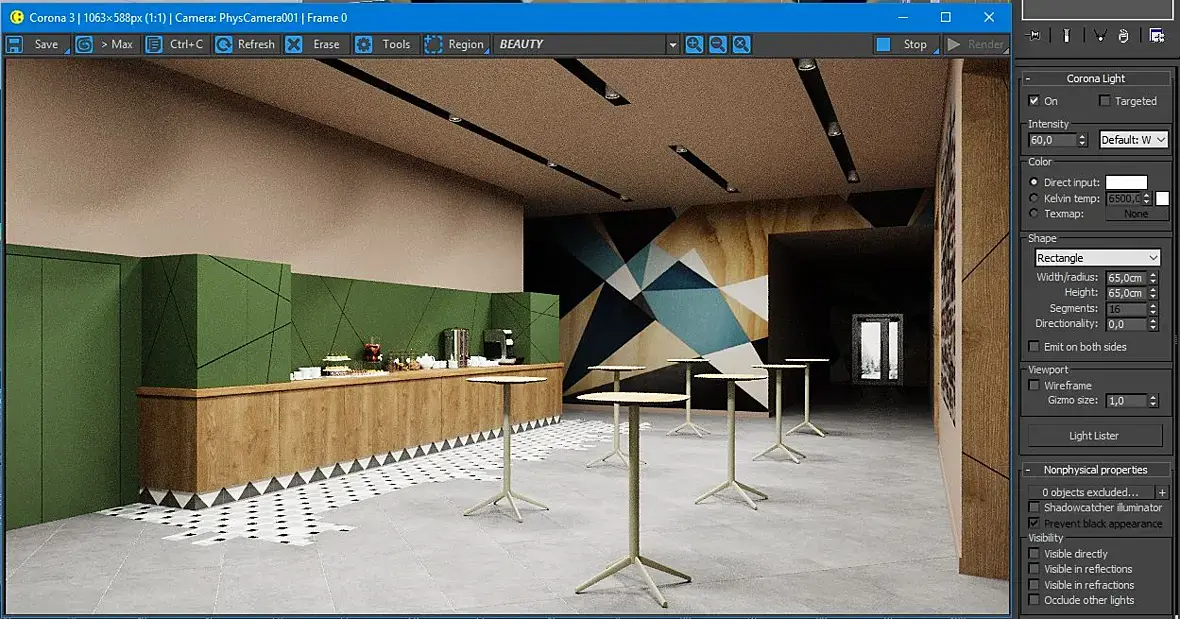The height and width of the screenshot is (619, 1180).
Task: Copy the render with the Ctrl+C button
Action: [x=175, y=44]
